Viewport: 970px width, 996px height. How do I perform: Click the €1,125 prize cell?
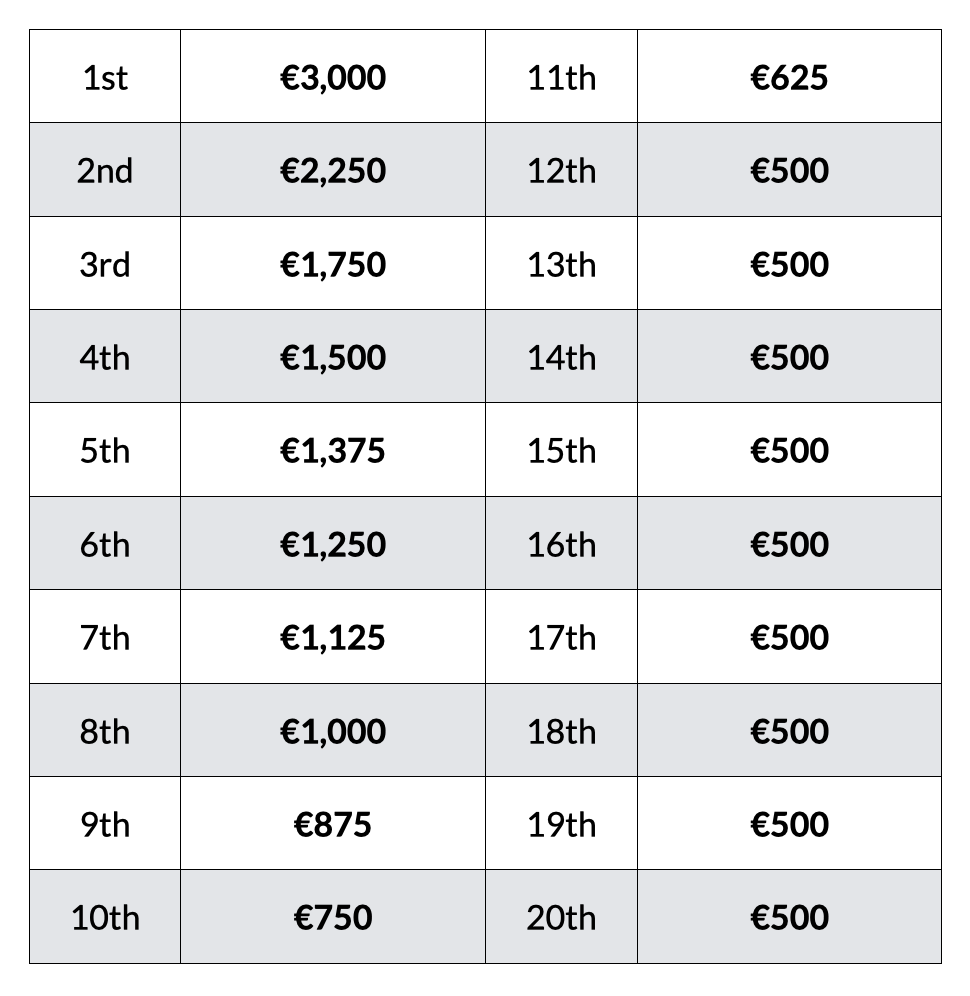pyautogui.click(x=333, y=637)
